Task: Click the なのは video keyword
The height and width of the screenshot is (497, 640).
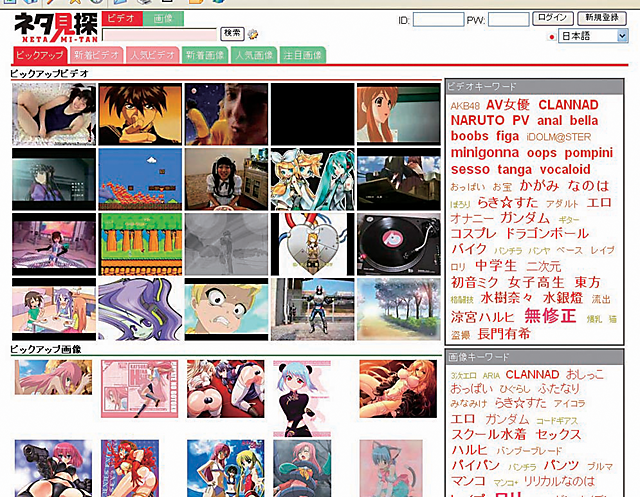Action: click(588, 186)
